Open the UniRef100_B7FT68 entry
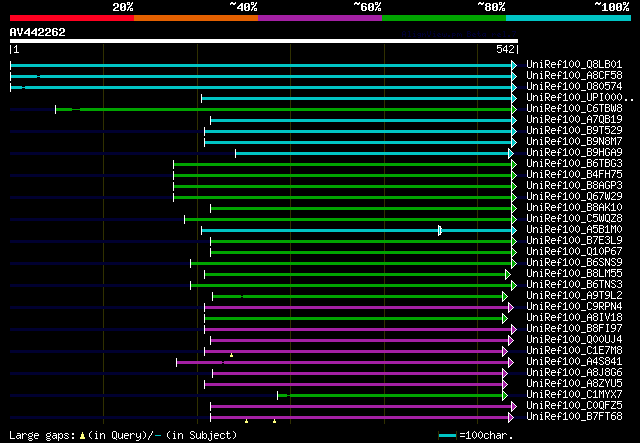This screenshot has width=640, height=443. click(574, 417)
